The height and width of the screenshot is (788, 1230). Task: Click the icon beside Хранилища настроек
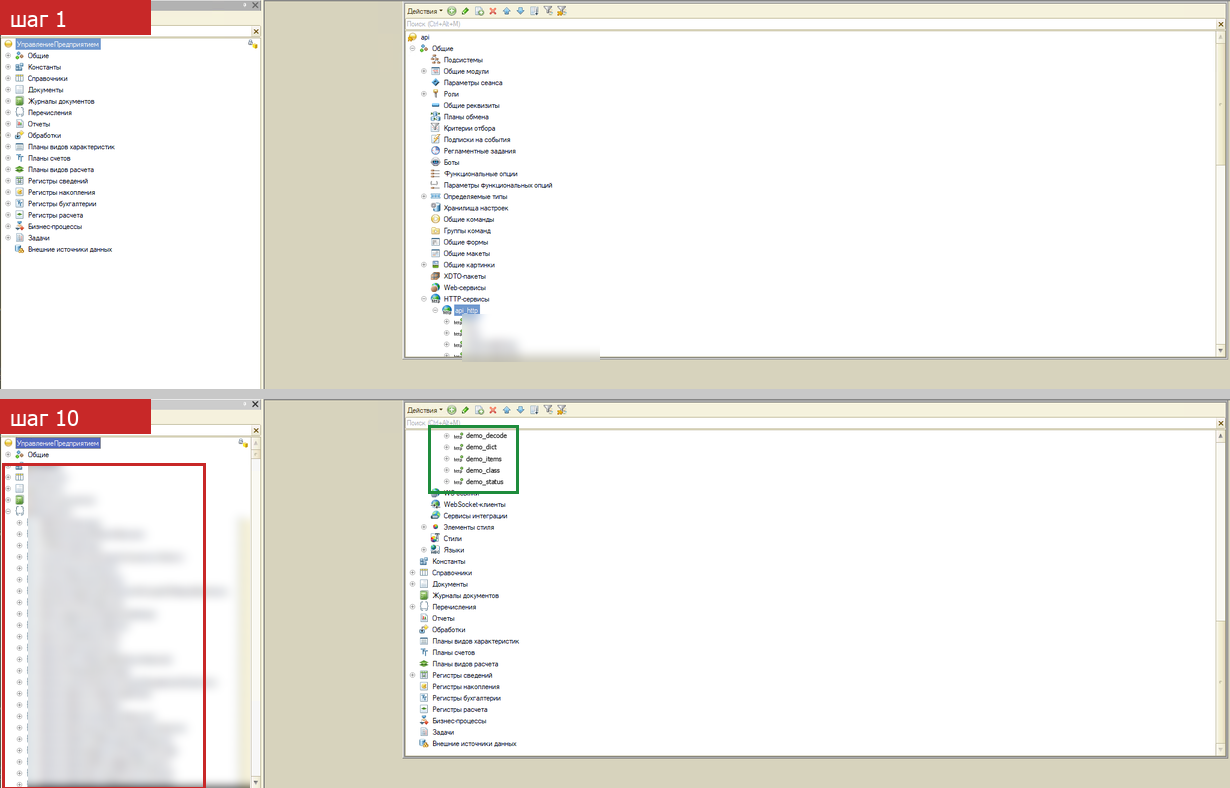click(x=435, y=208)
